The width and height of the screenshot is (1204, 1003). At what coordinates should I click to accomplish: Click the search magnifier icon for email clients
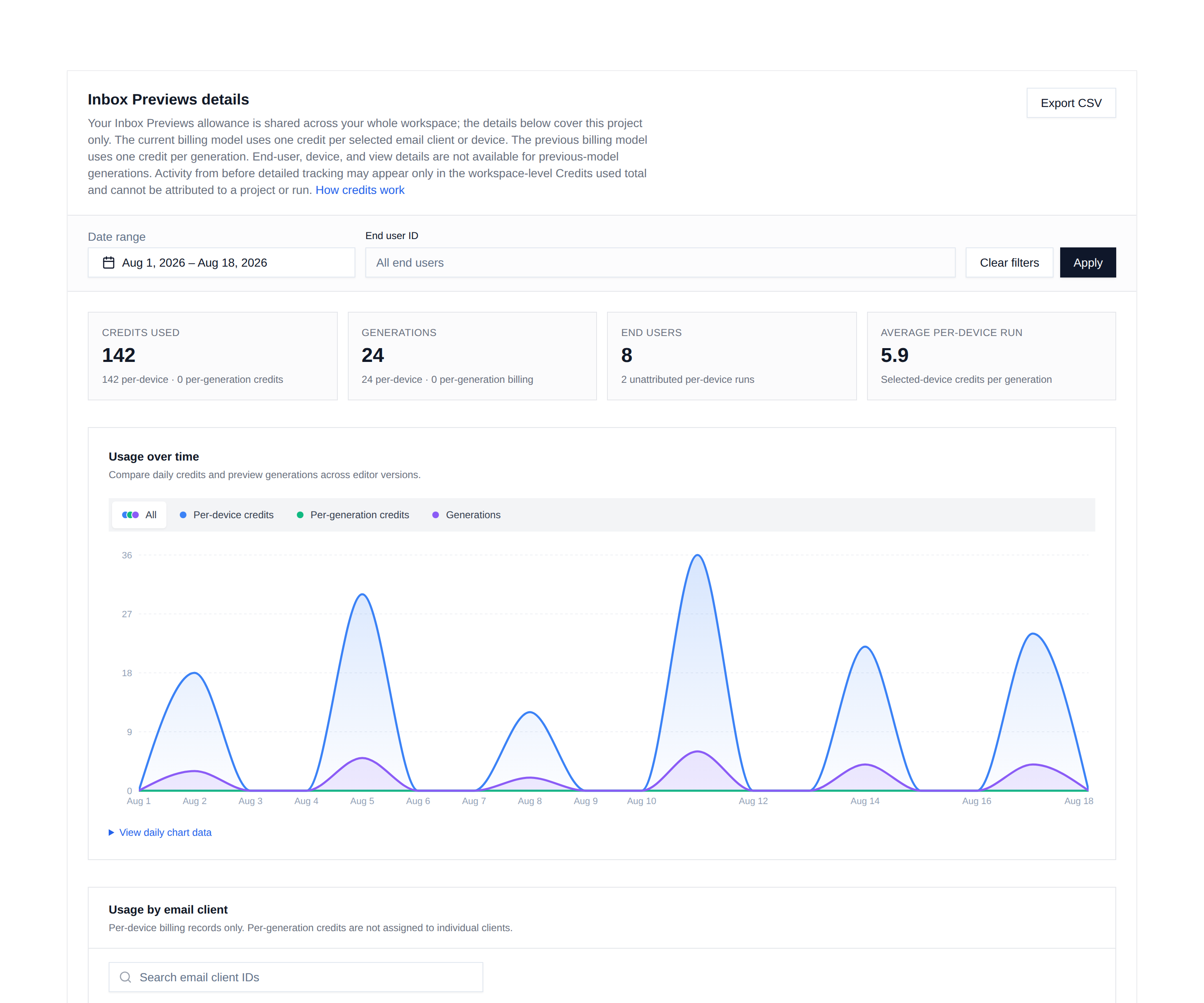(125, 977)
